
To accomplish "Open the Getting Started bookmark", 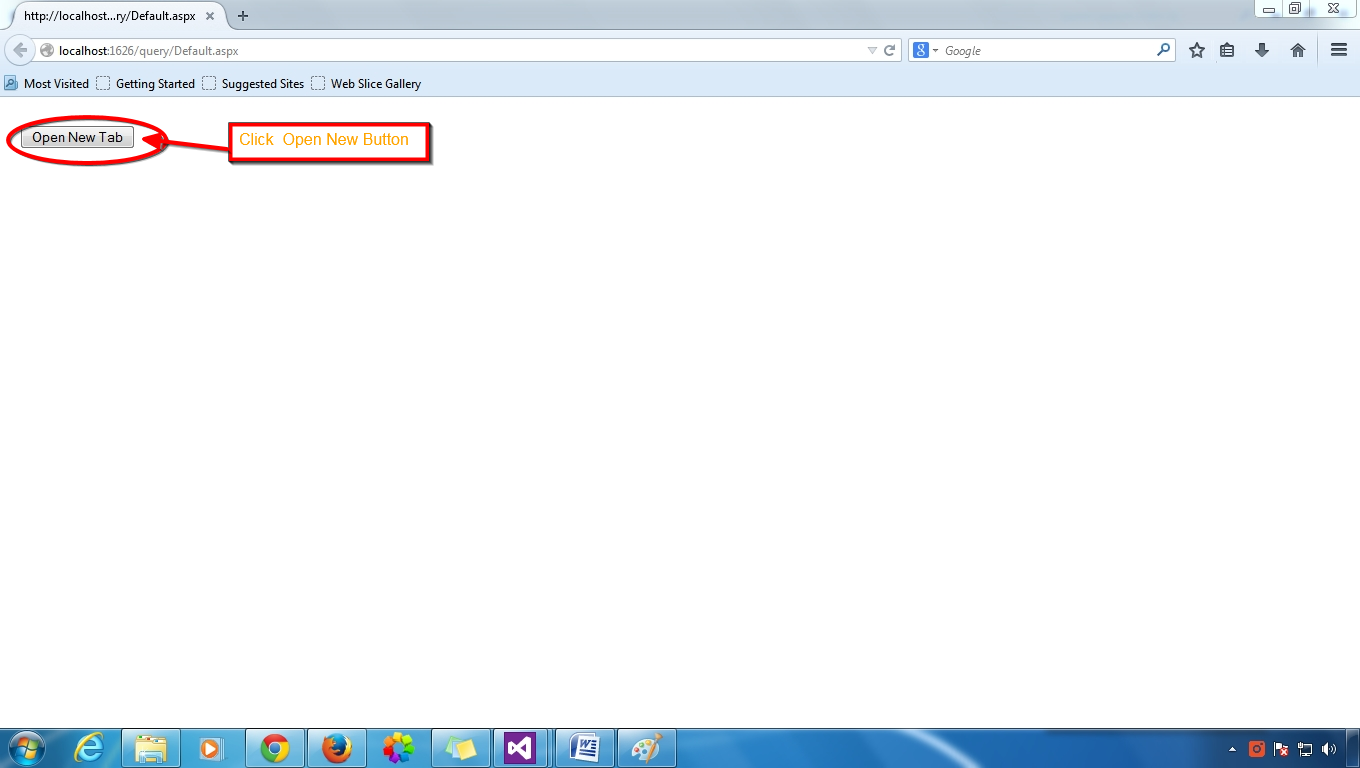I will pos(146,84).
